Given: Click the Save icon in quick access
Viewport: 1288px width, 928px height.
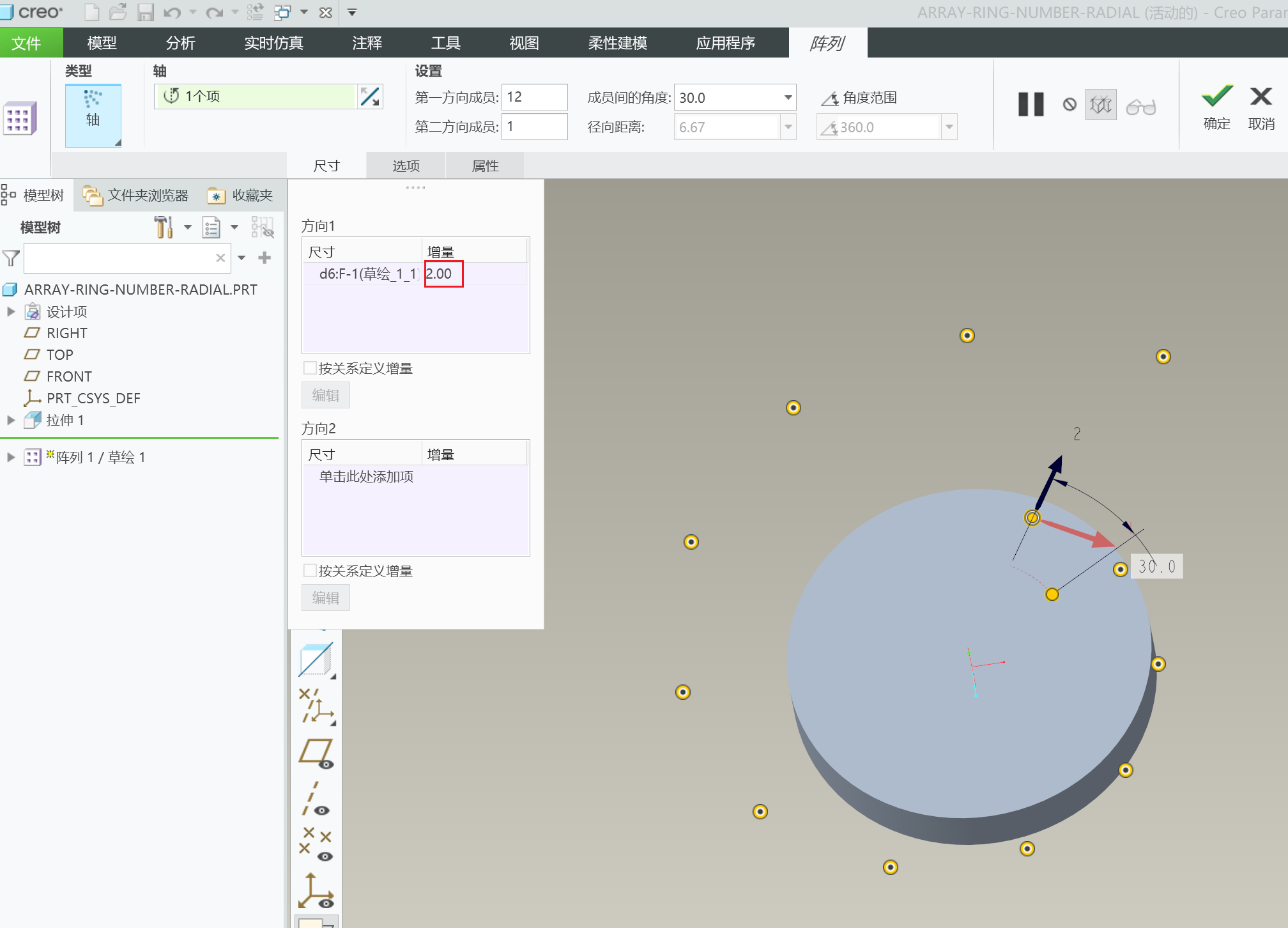Looking at the screenshot, I should [145, 12].
